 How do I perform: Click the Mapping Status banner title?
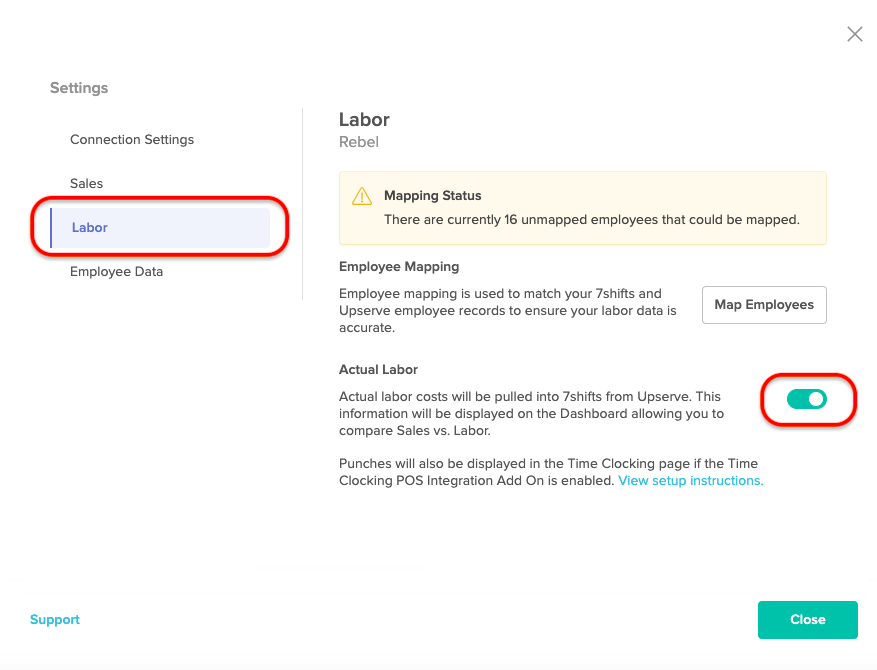click(x=432, y=196)
